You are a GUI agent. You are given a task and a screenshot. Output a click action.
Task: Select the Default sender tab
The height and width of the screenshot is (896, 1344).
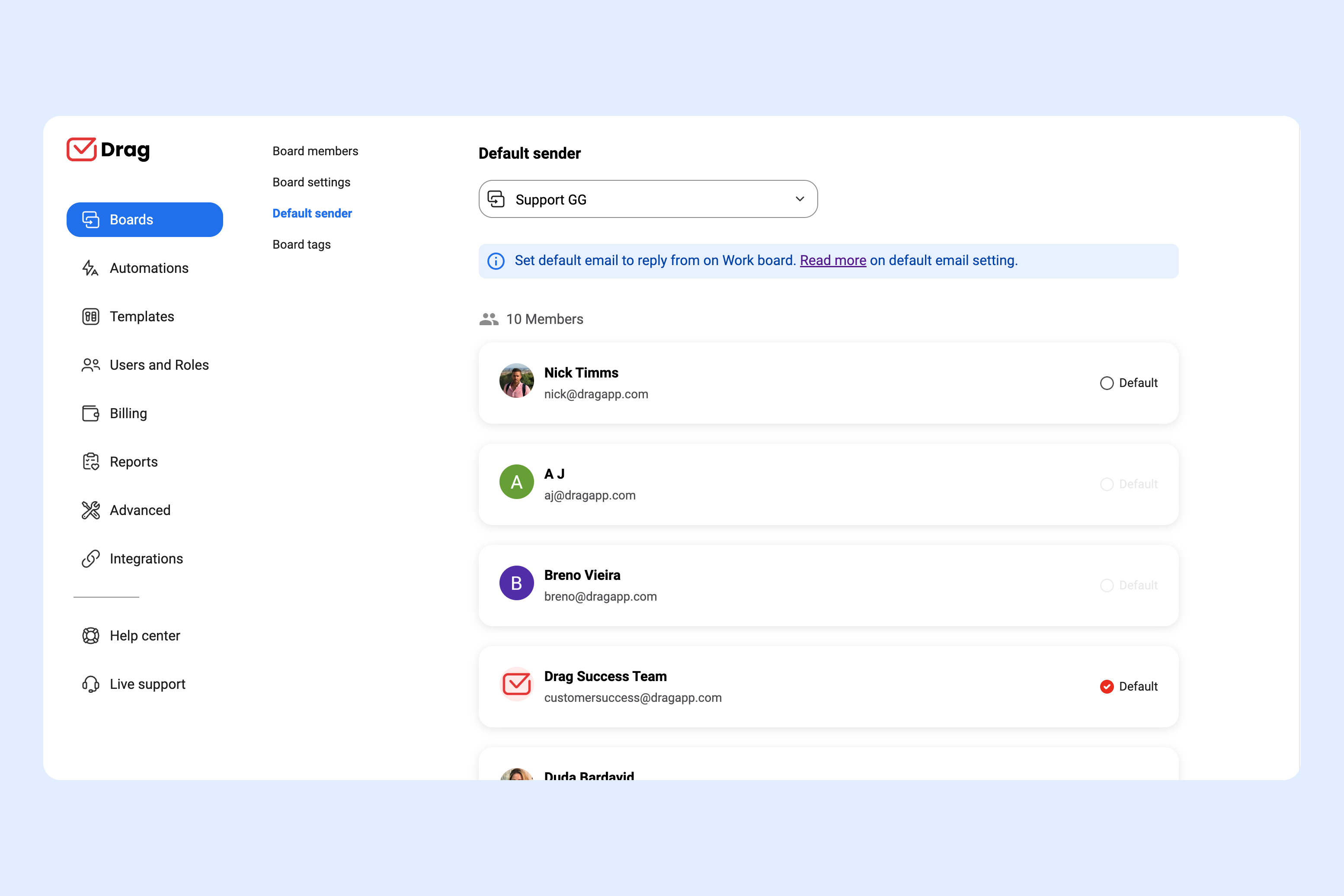[312, 213]
